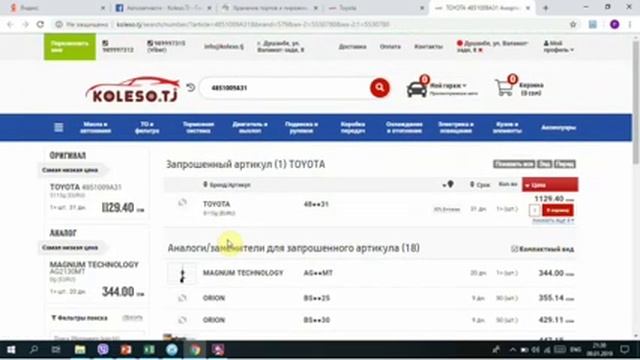Open the Body and elements category
The image size is (640, 360).
point(507,127)
